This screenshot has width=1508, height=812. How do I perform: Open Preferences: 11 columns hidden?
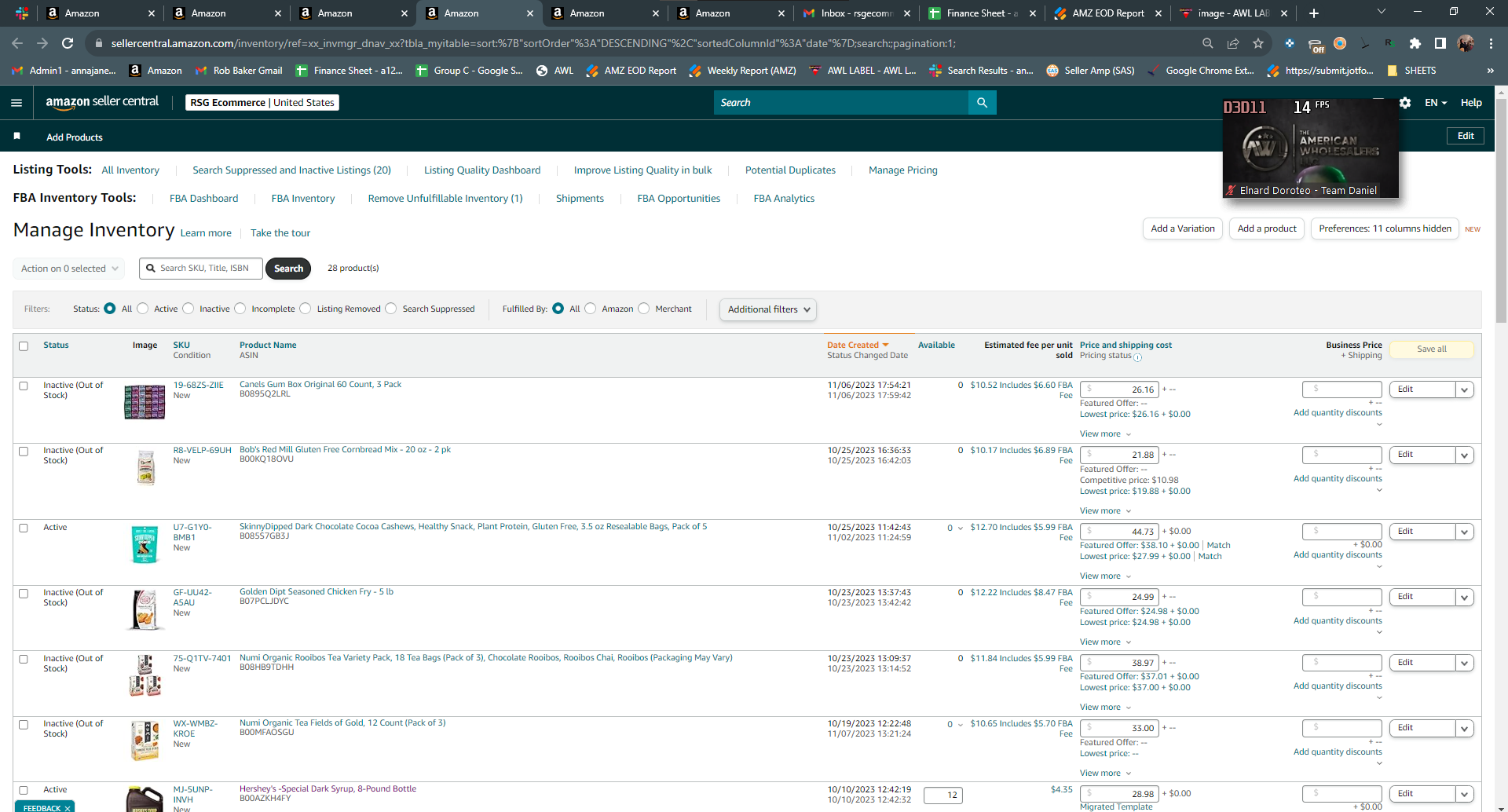point(1385,229)
